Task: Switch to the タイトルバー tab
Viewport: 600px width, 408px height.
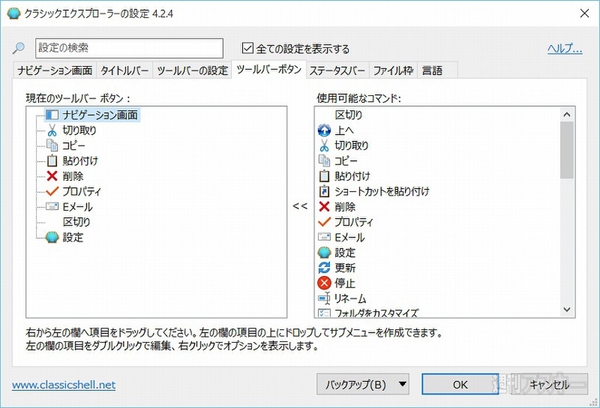Action: coord(124,70)
